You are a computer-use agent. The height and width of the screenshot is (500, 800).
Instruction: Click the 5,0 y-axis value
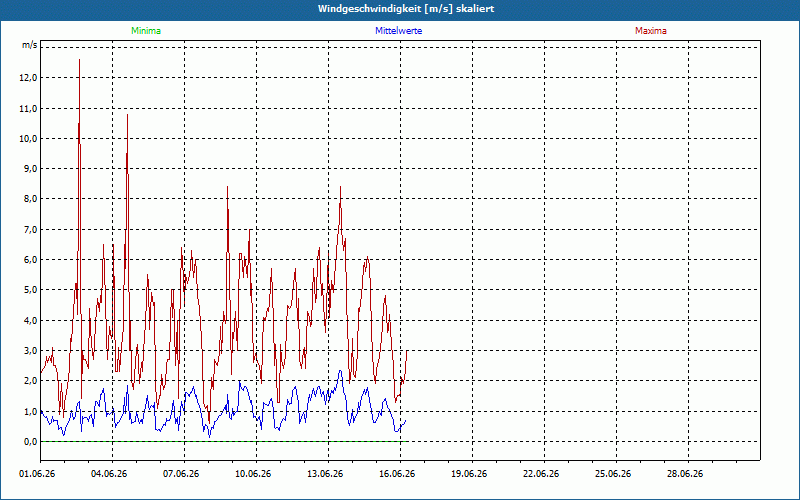click(31, 290)
